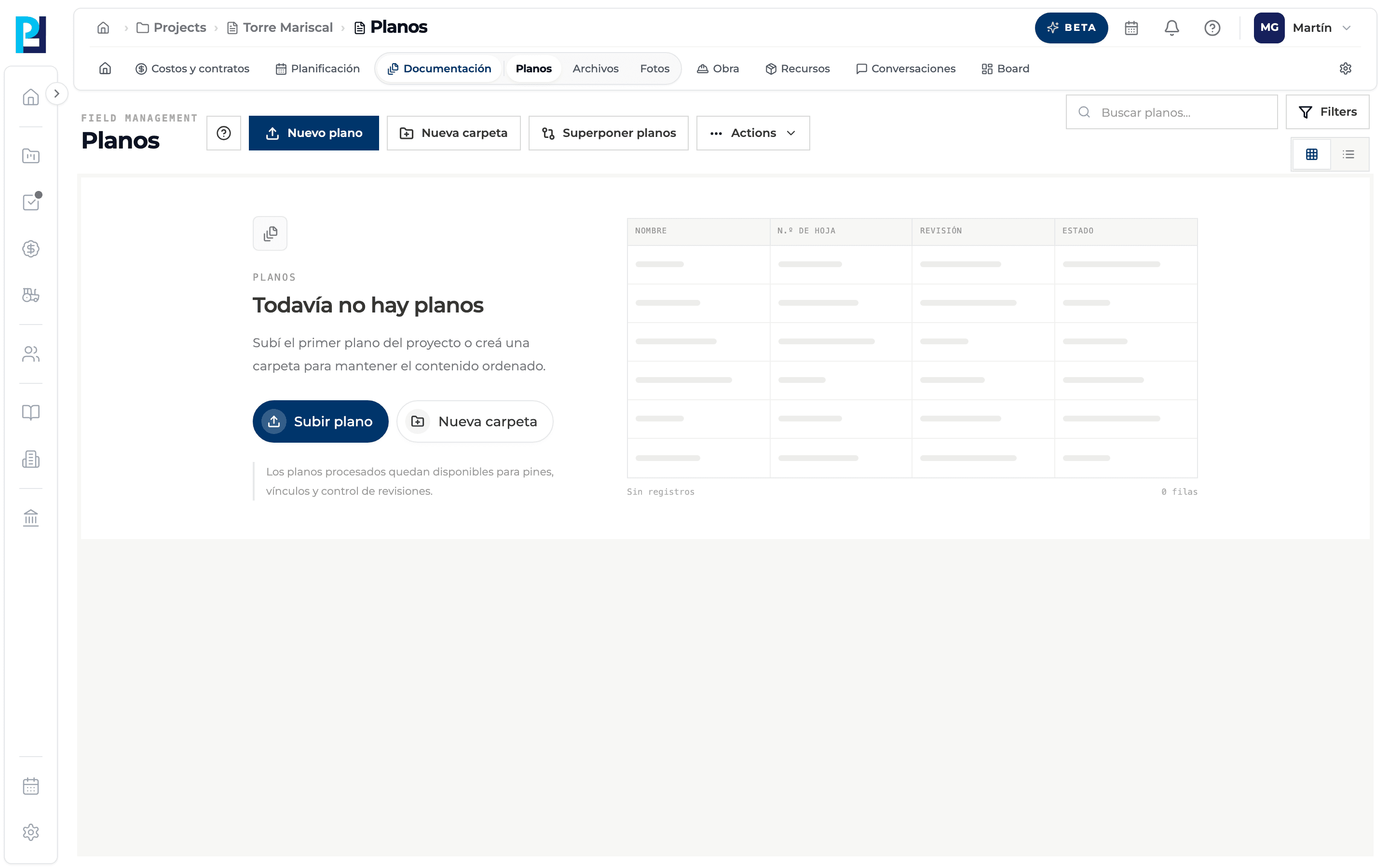Switch to Planificación tab
Screen dimensions: 1389x868
pos(317,68)
